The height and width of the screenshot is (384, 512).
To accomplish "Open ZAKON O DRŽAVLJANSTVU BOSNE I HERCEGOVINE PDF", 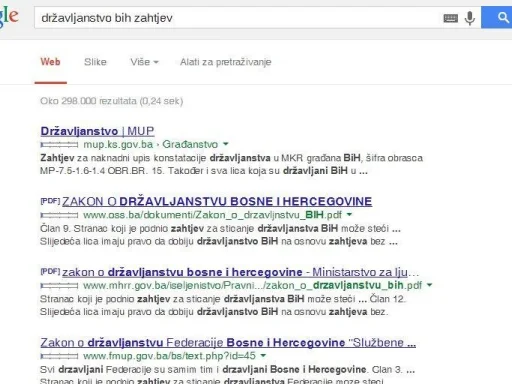I will tap(217, 201).
